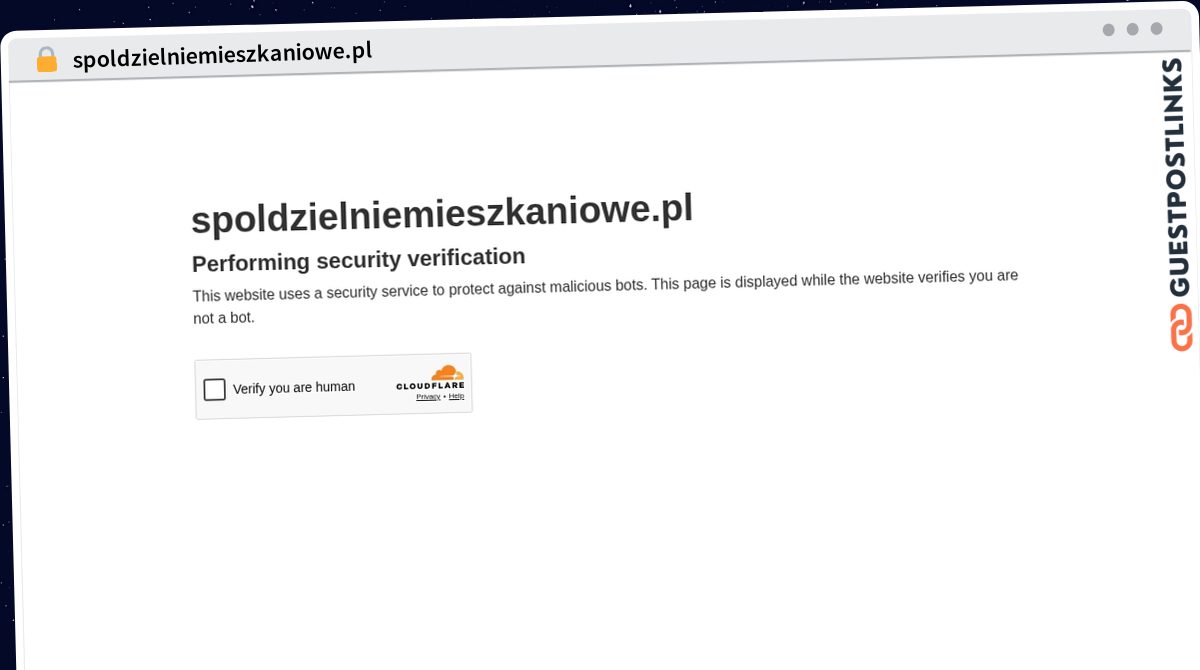The image size is (1200, 670).
Task: Click the padlock icon in address bar
Action: (x=47, y=60)
